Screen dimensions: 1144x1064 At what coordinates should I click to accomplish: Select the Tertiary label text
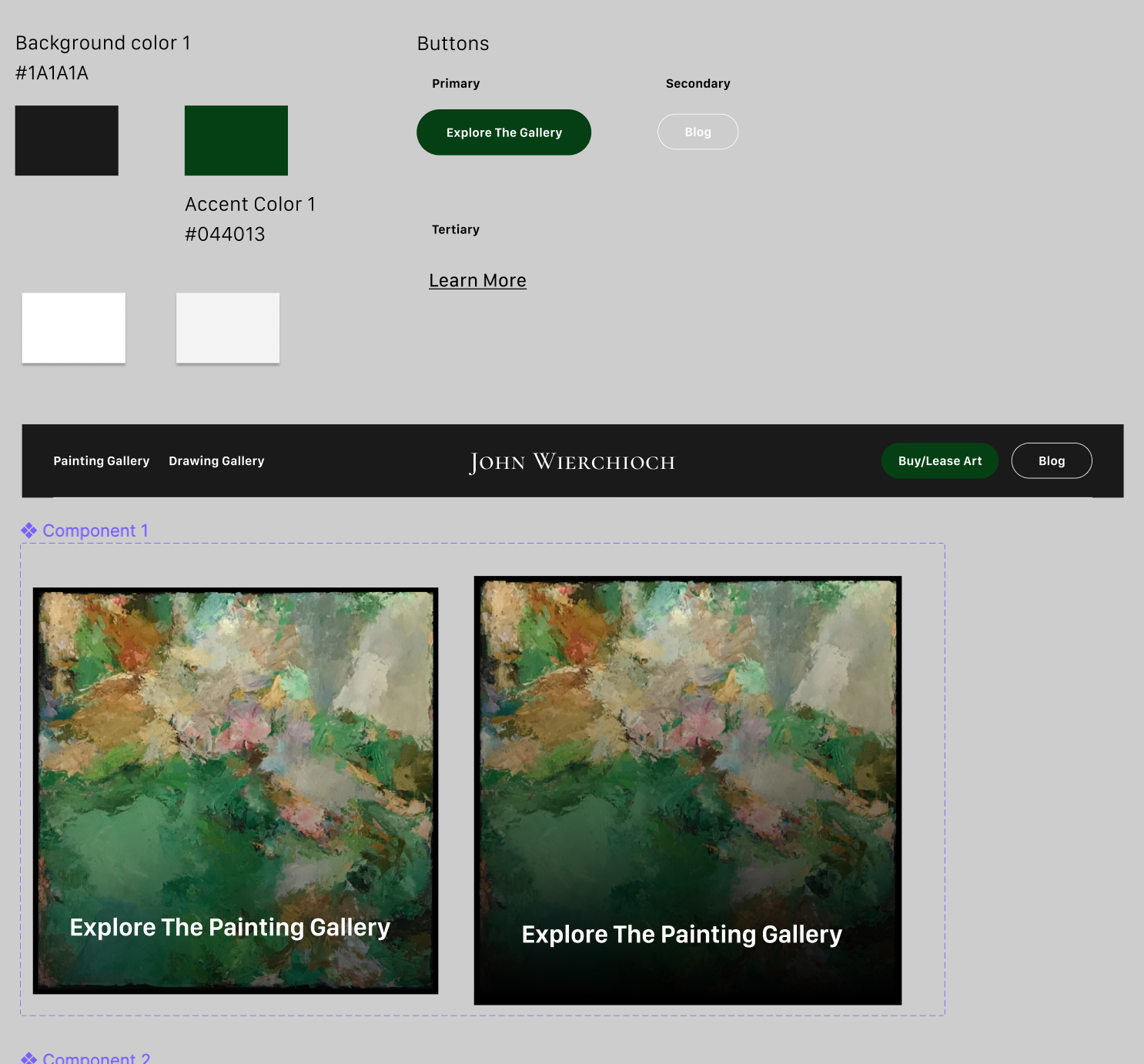(456, 229)
